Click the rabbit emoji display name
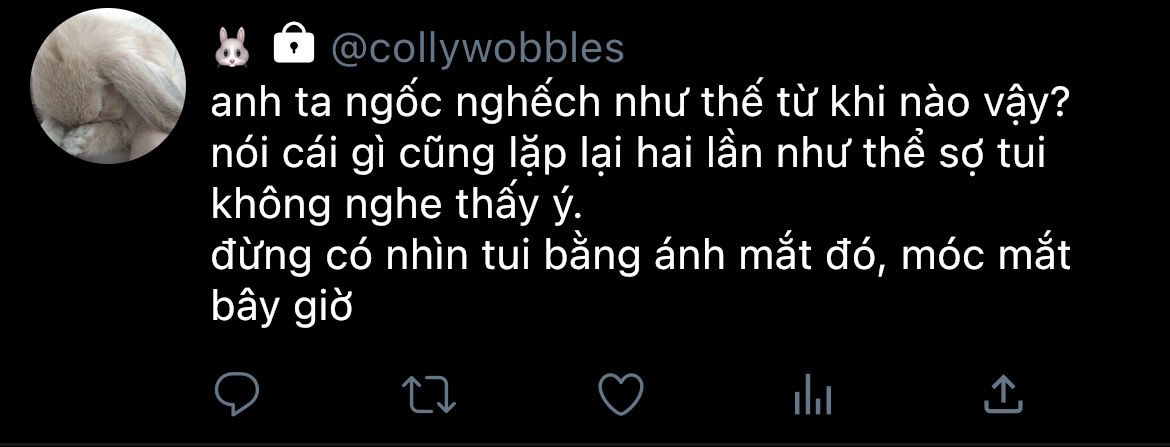1170x447 pixels. [231, 50]
